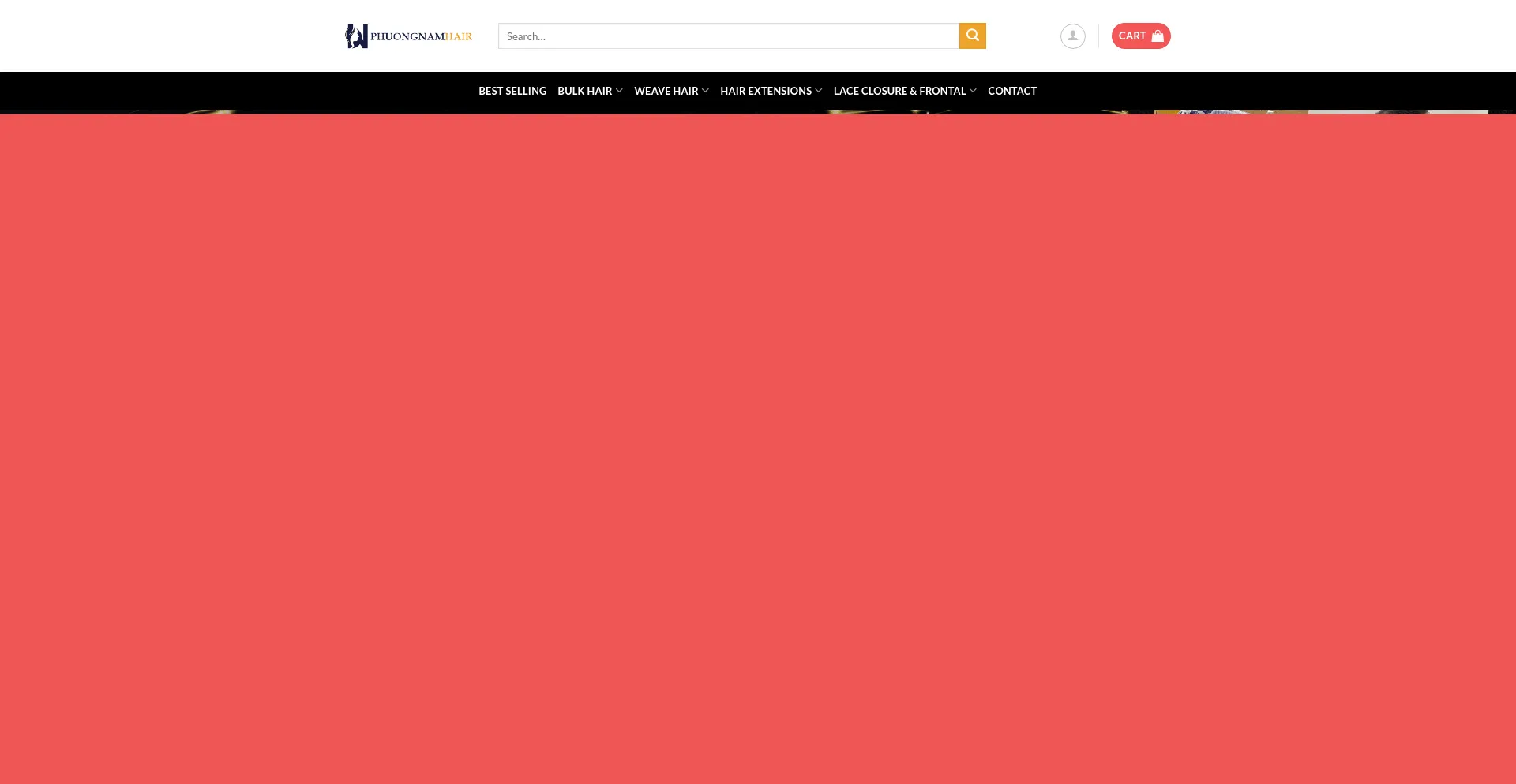The image size is (1516, 784).
Task: Click the PhuongNamHair logo emblem
Action: coord(356,36)
